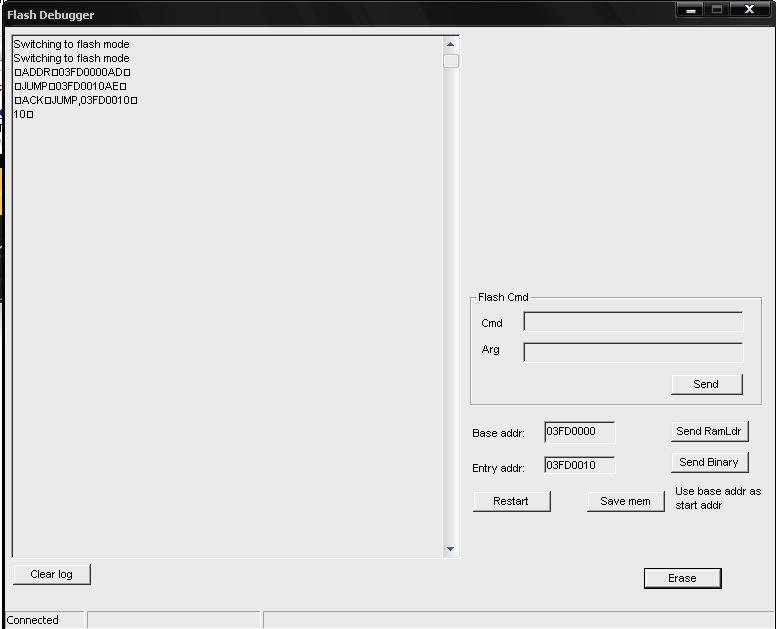This screenshot has height=629, width=778.
Task: Minimize the Flash Debugger window
Action: 691,10
